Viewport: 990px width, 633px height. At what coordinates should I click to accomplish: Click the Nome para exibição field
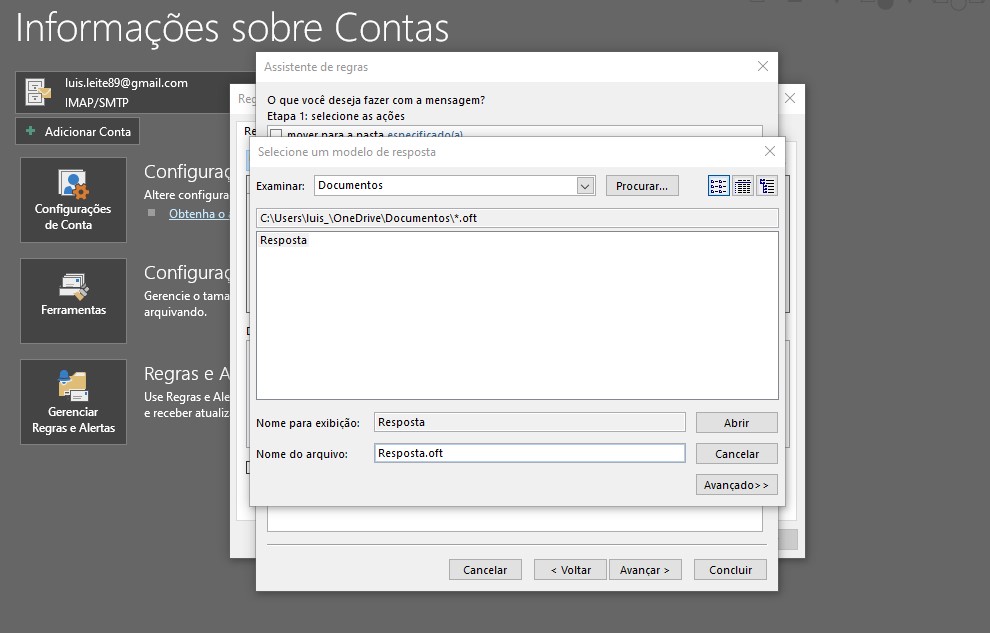pos(529,423)
